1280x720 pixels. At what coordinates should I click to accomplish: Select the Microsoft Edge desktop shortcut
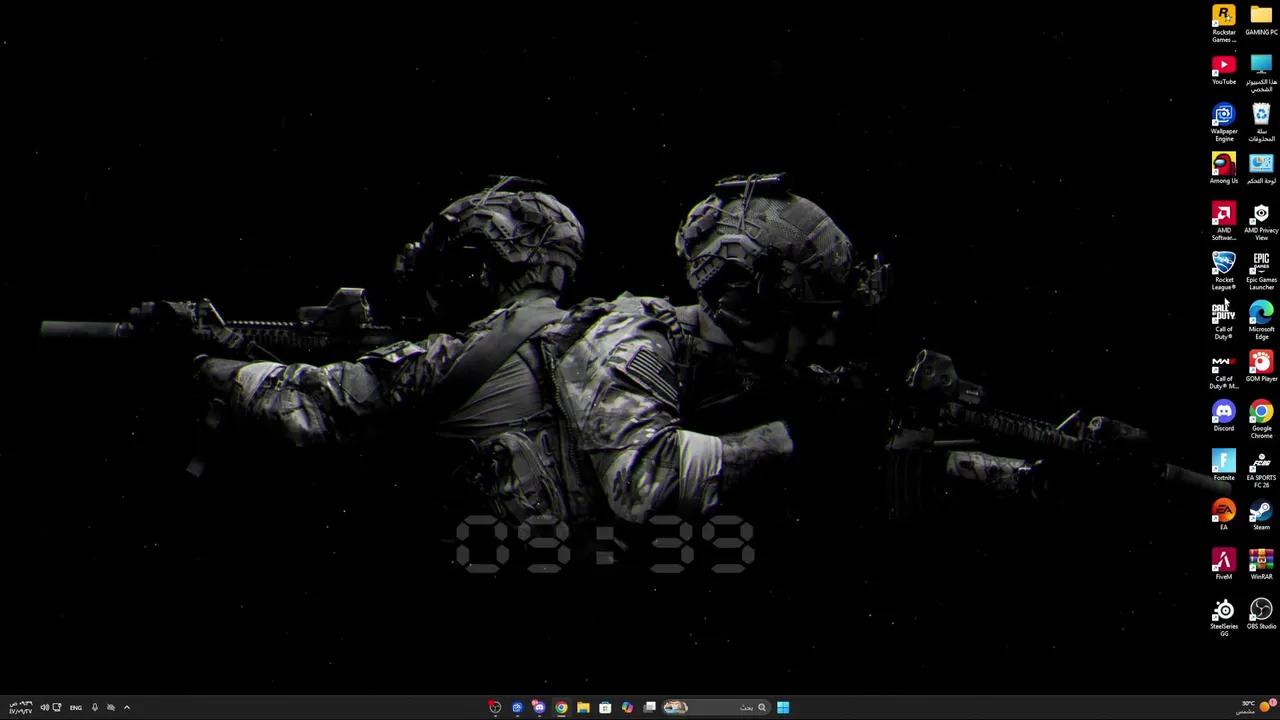coord(1261,322)
